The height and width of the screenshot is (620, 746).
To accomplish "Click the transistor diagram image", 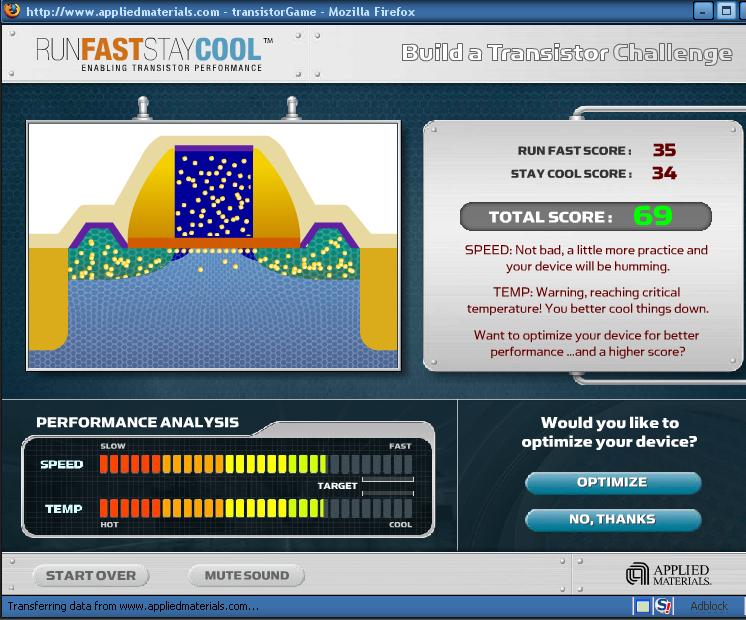I will tap(213, 246).
